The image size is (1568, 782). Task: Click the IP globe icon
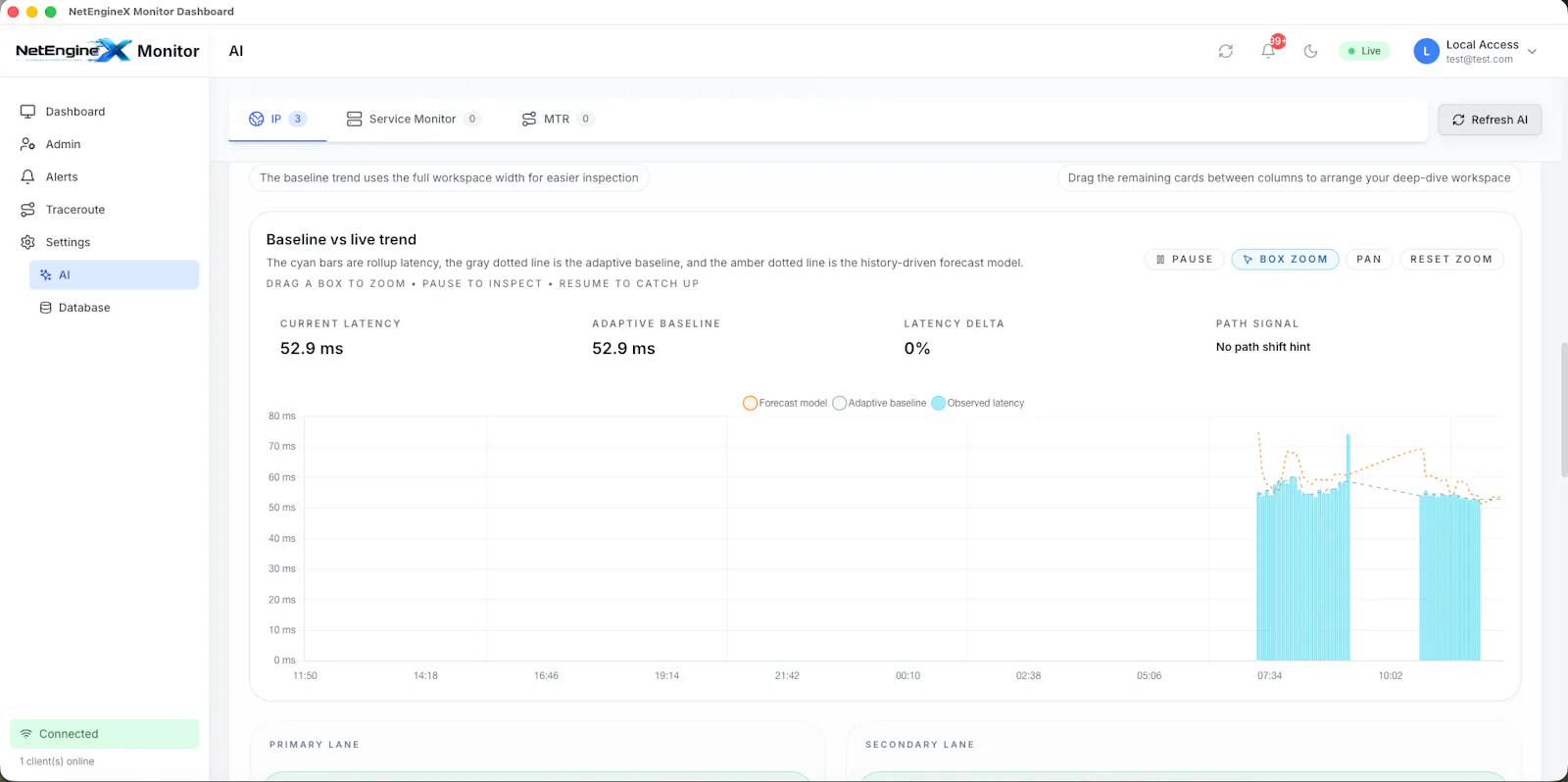click(x=257, y=119)
